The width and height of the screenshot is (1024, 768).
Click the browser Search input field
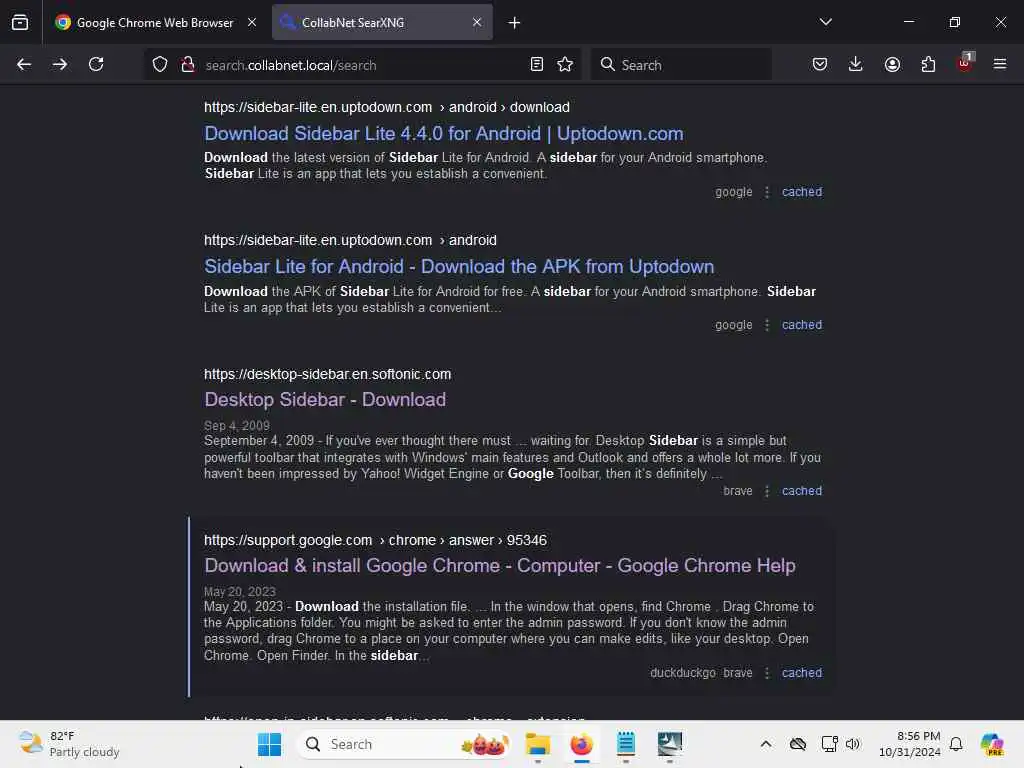pyautogui.click(x=681, y=65)
